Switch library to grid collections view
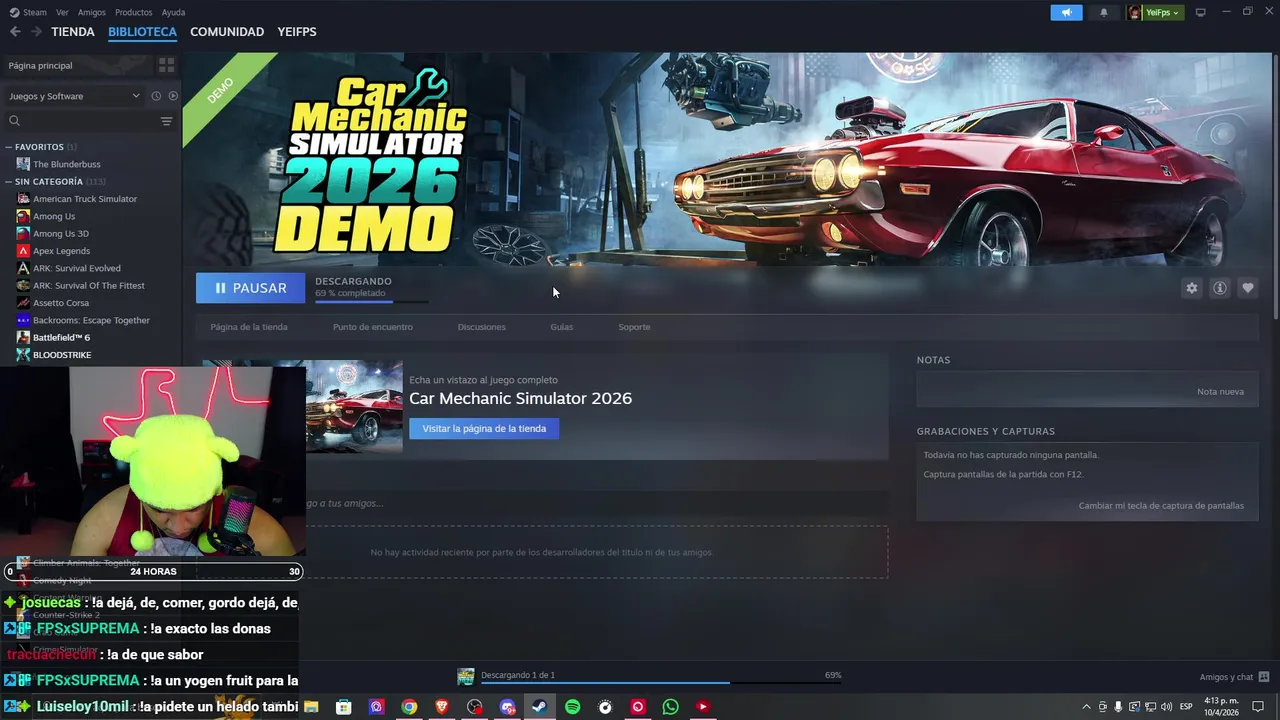1280x720 pixels. 166,65
